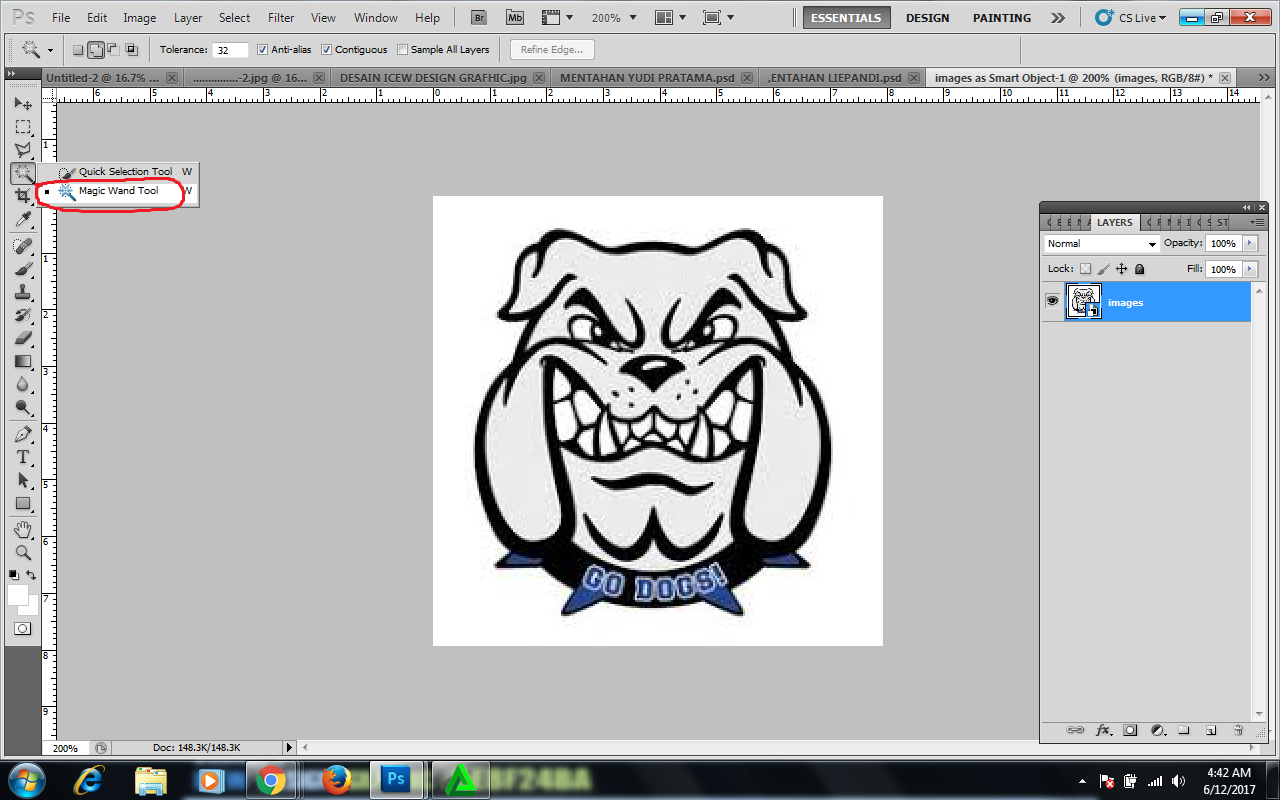
Task: Select the Eyedropper tool
Action: coord(22,219)
